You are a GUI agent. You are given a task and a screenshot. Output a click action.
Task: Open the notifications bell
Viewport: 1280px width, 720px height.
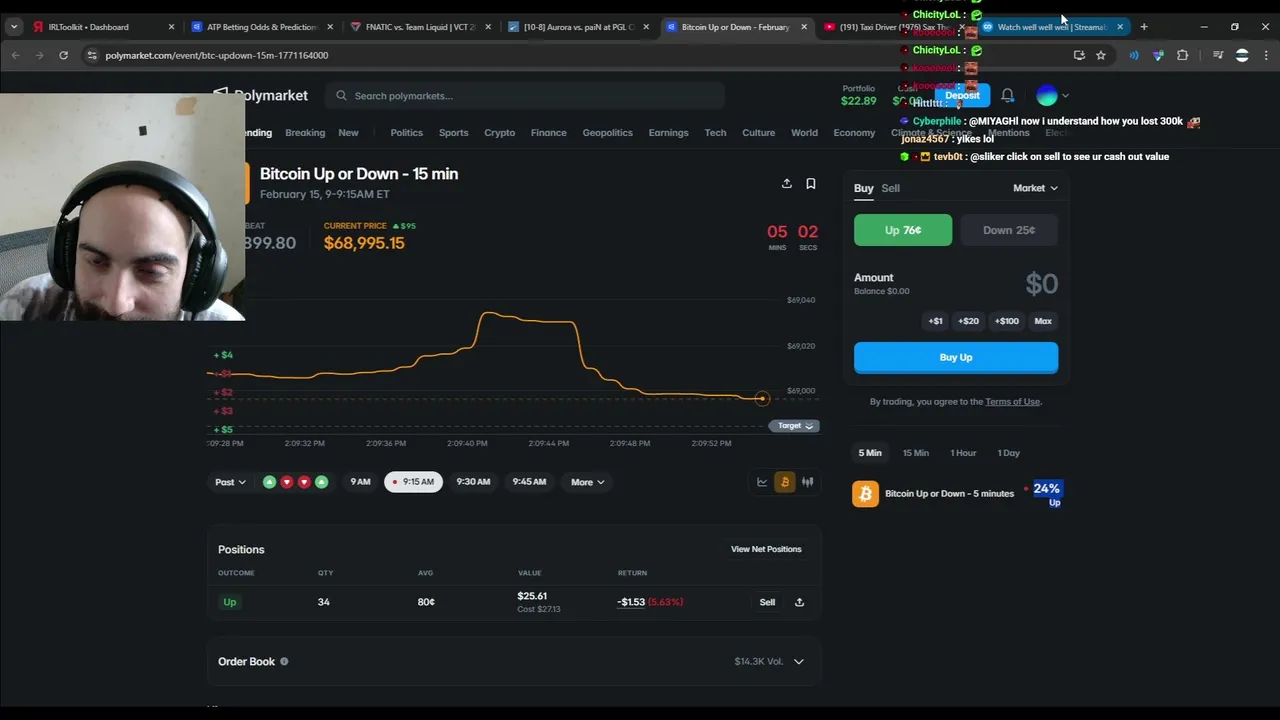[x=1008, y=95]
